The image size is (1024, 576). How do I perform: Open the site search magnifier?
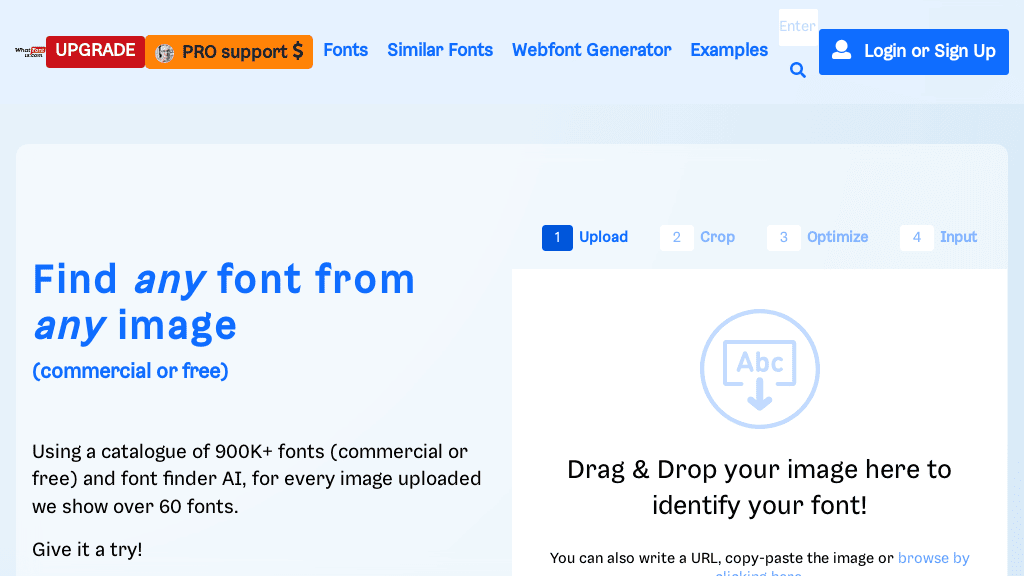tap(797, 70)
